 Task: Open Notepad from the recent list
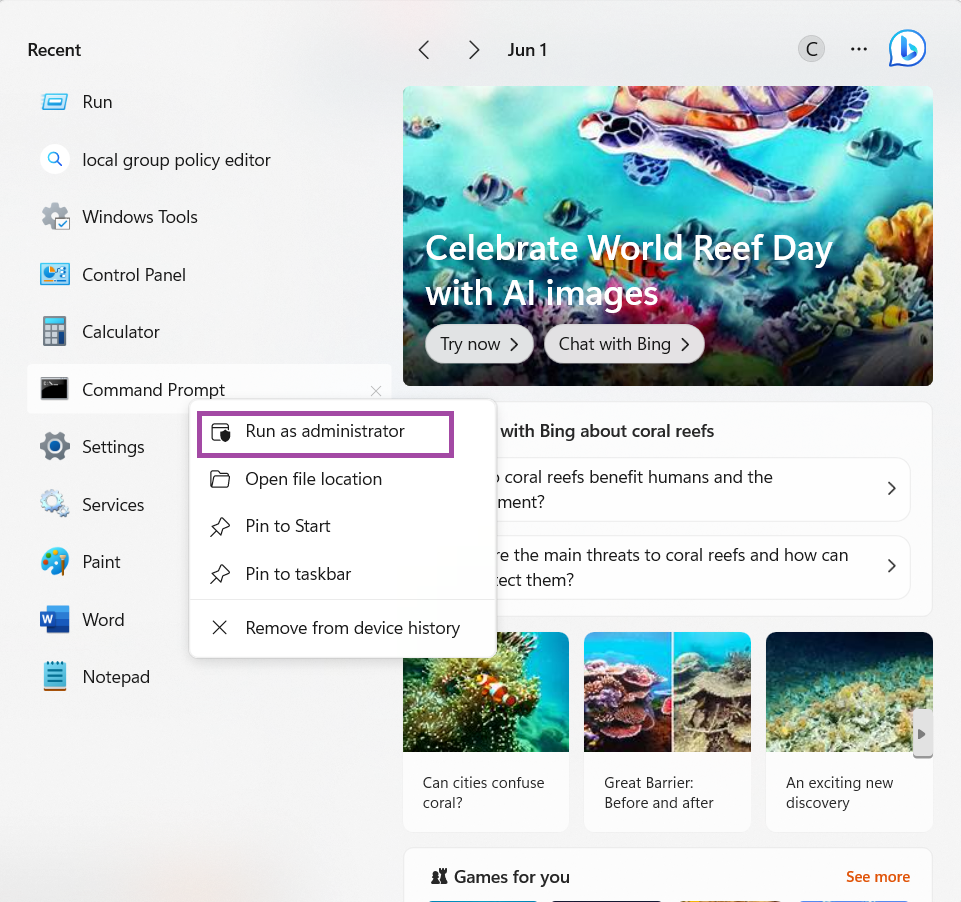[x=54, y=677]
